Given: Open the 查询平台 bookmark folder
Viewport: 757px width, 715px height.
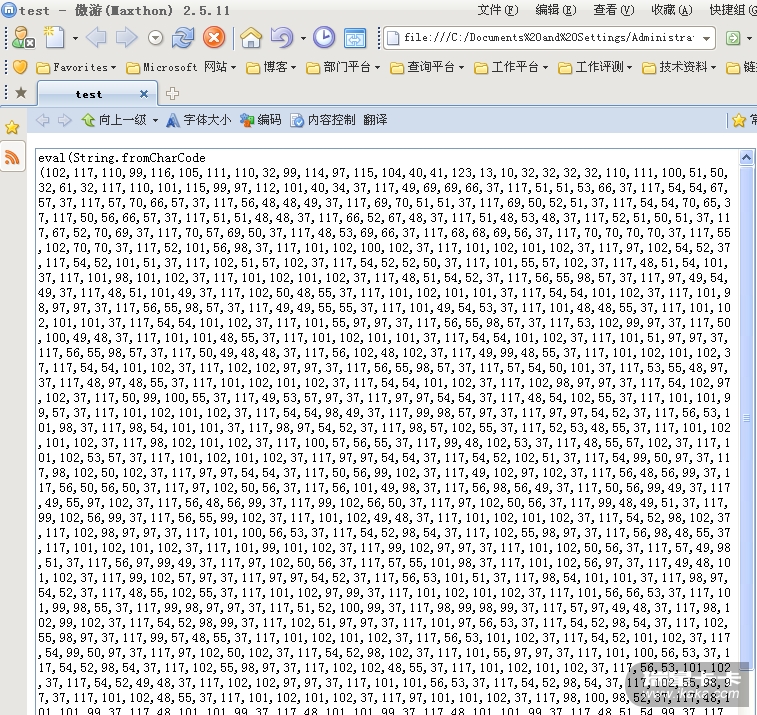Looking at the screenshot, I should 427,68.
